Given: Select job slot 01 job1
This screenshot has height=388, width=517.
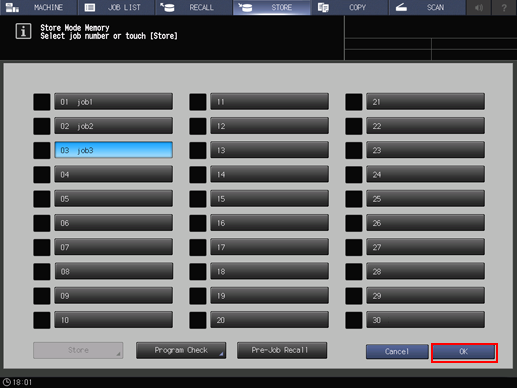Looking at the screenshot, I should (x=114, y=102).
